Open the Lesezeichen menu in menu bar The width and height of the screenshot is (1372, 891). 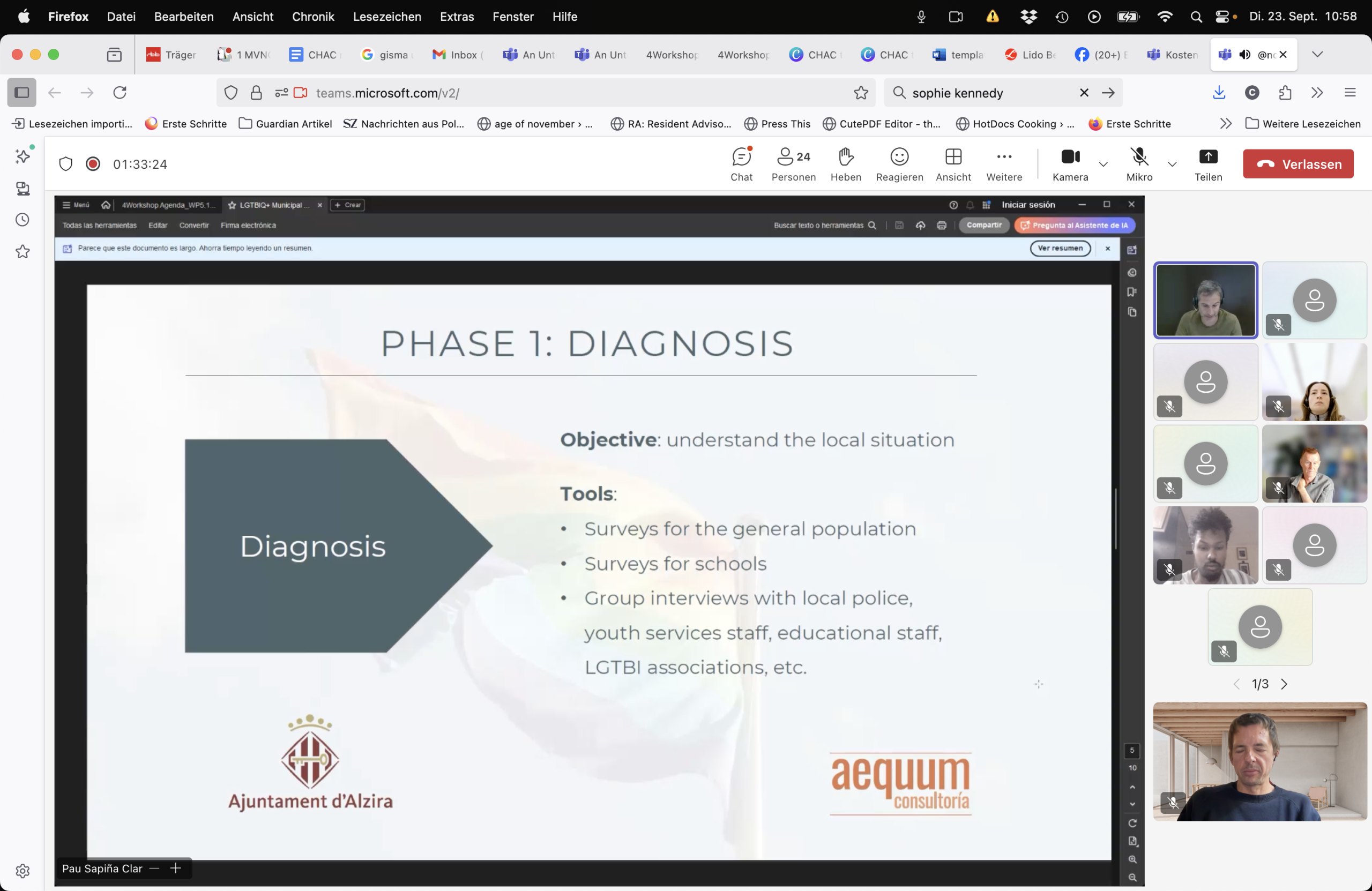(387, 17)
